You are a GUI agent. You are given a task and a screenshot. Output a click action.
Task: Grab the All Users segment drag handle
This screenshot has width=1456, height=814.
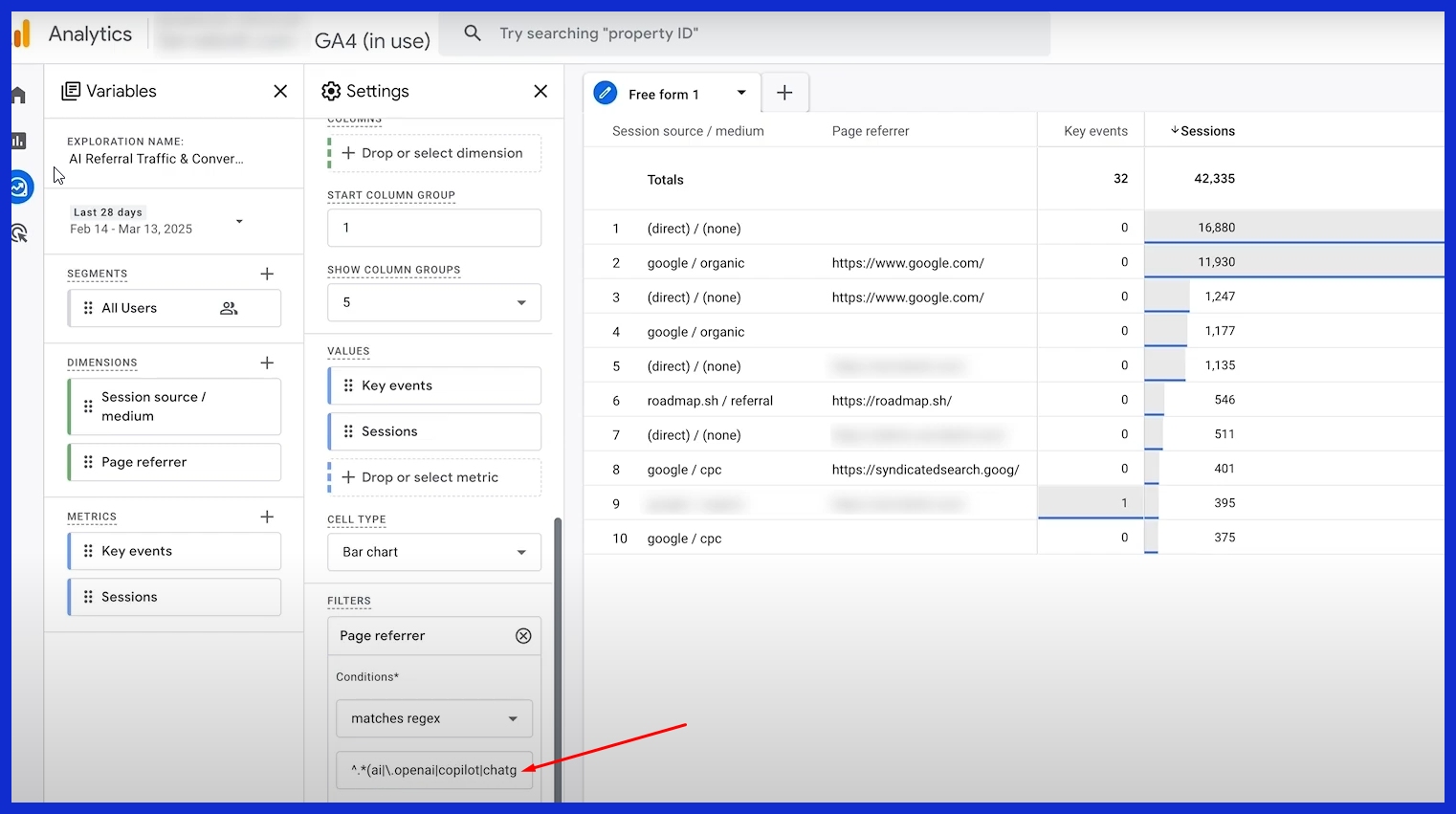[x=88, y=308]
